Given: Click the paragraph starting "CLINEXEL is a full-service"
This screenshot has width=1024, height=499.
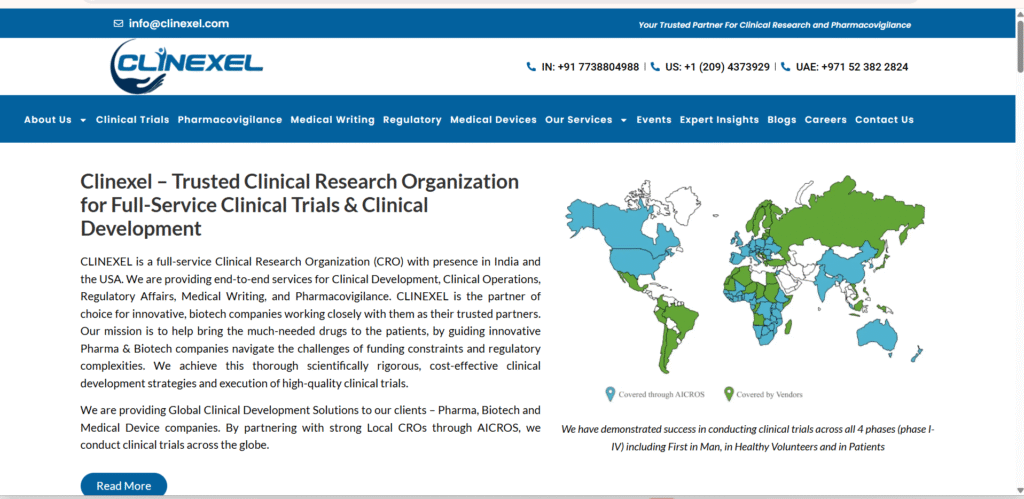Looking at the screenshot, I should pyautogui.click(x=310, y=322).
